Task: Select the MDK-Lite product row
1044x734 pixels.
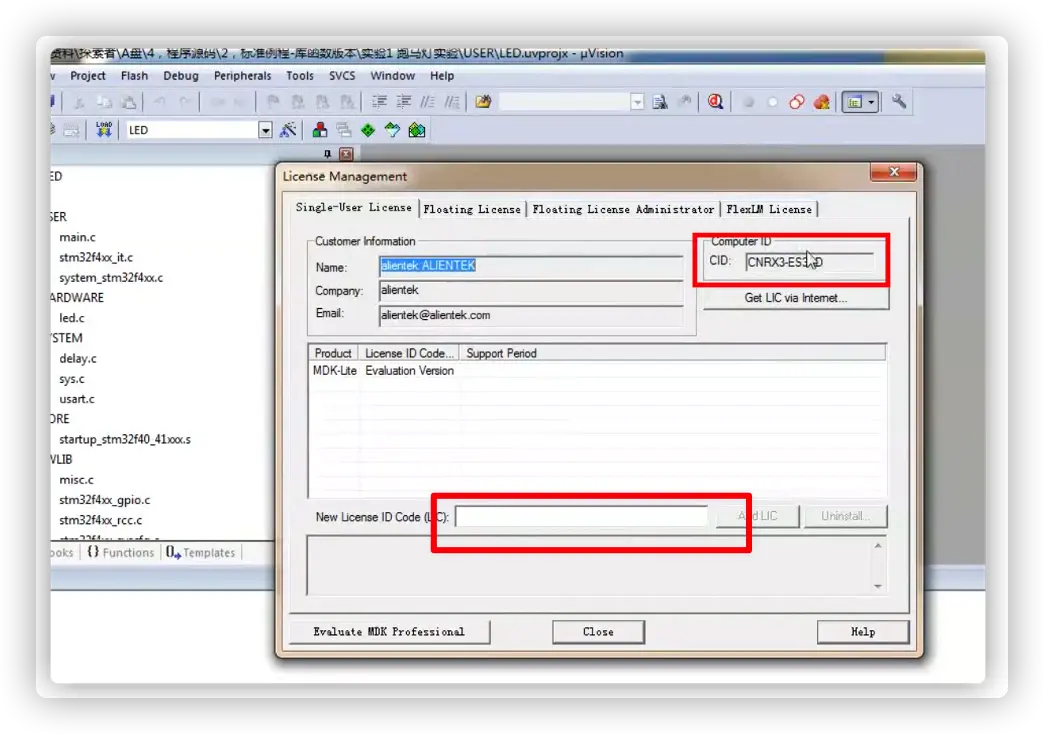Action: tap(597, 371)
